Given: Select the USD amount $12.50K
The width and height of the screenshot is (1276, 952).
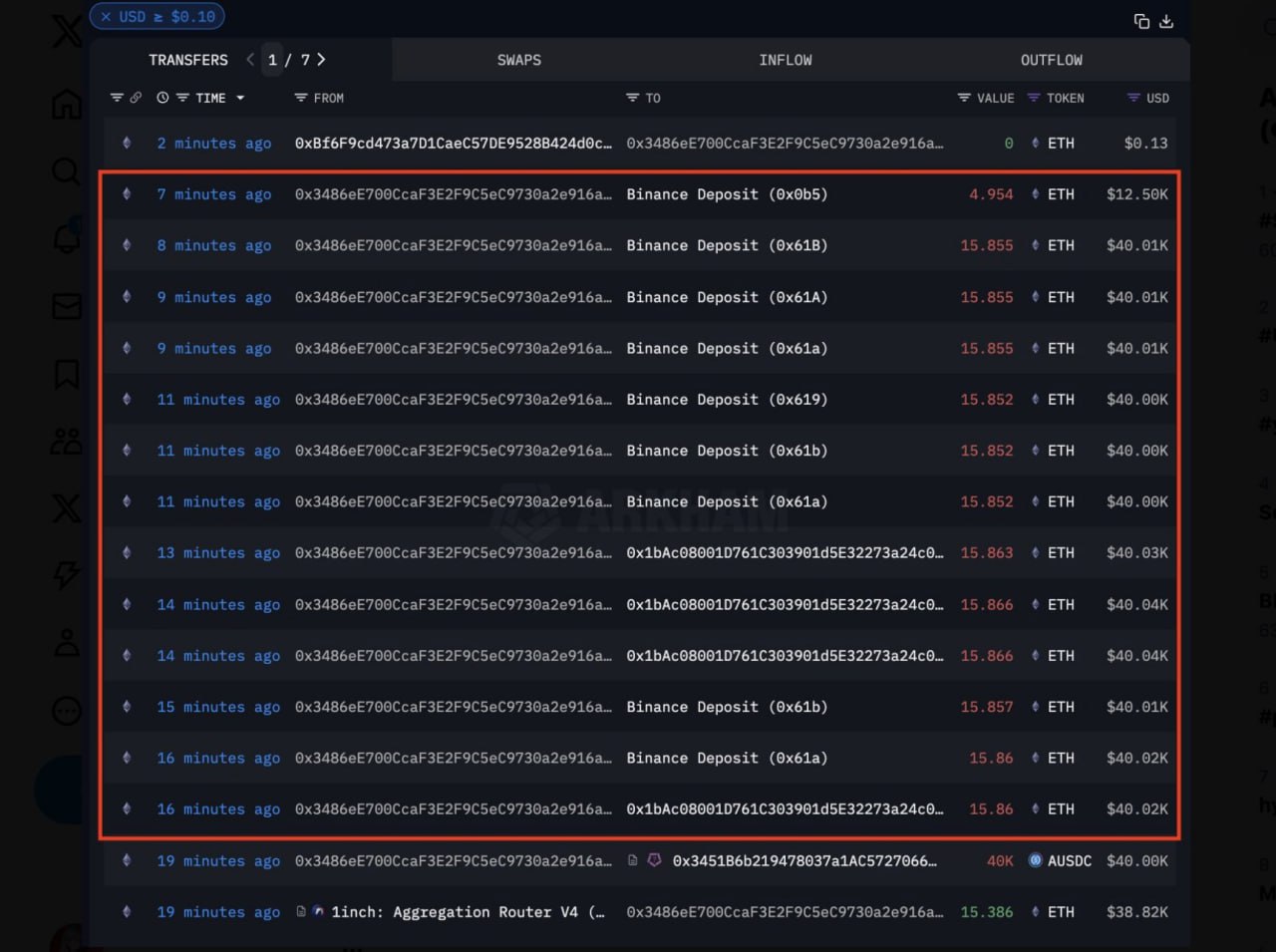Looking at the screenshot, I should pos(1137,194).
